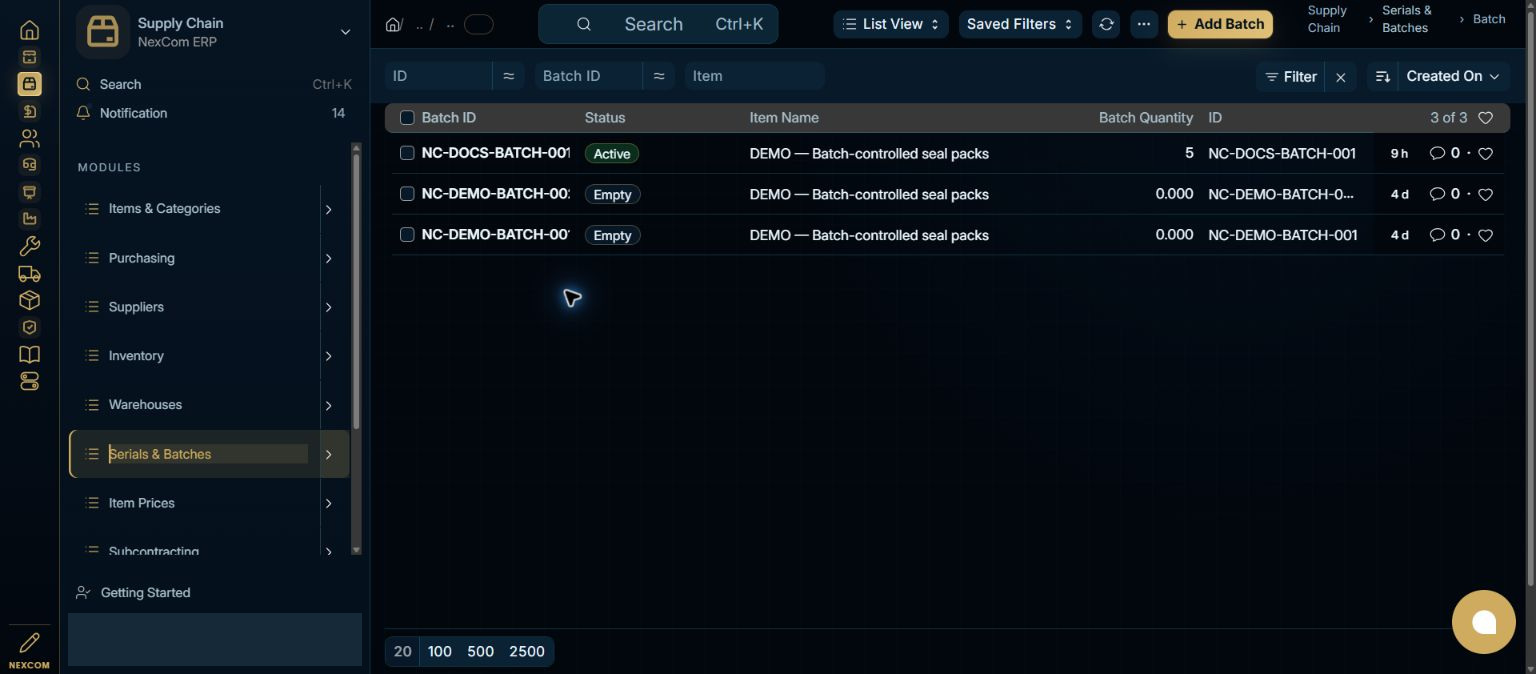Viewport: 1536px width, 674px height.
Task: Click the NEXCOM pencil edit icon
Action: click(29, 643)
